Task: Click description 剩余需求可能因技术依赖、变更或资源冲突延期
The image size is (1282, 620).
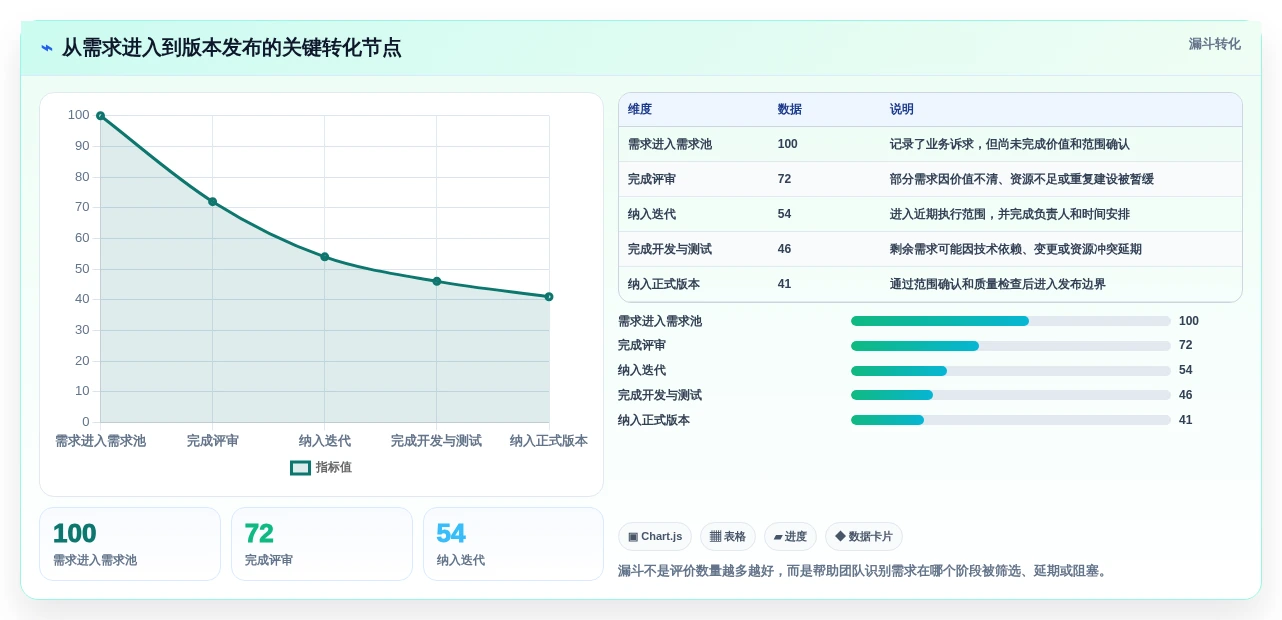Action: coord(1015,249)
